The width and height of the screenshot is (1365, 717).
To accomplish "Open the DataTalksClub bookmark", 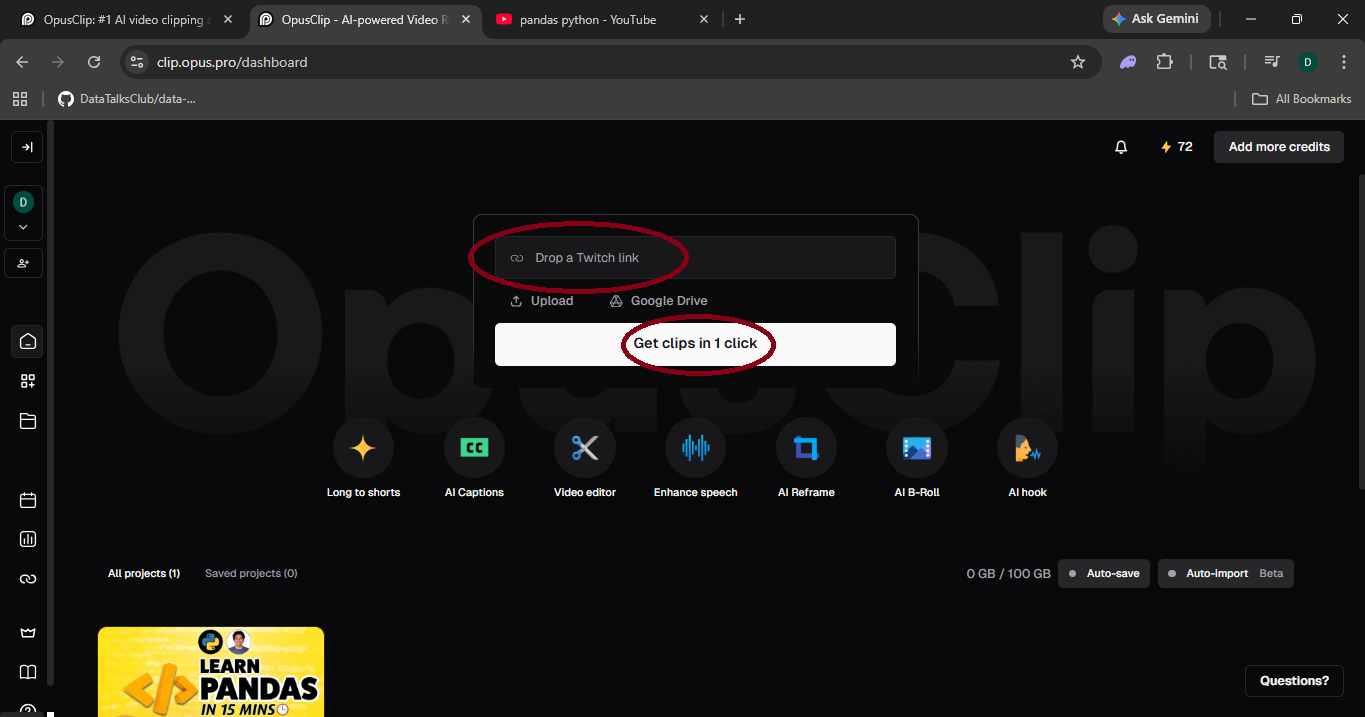I will coord(127,99).
